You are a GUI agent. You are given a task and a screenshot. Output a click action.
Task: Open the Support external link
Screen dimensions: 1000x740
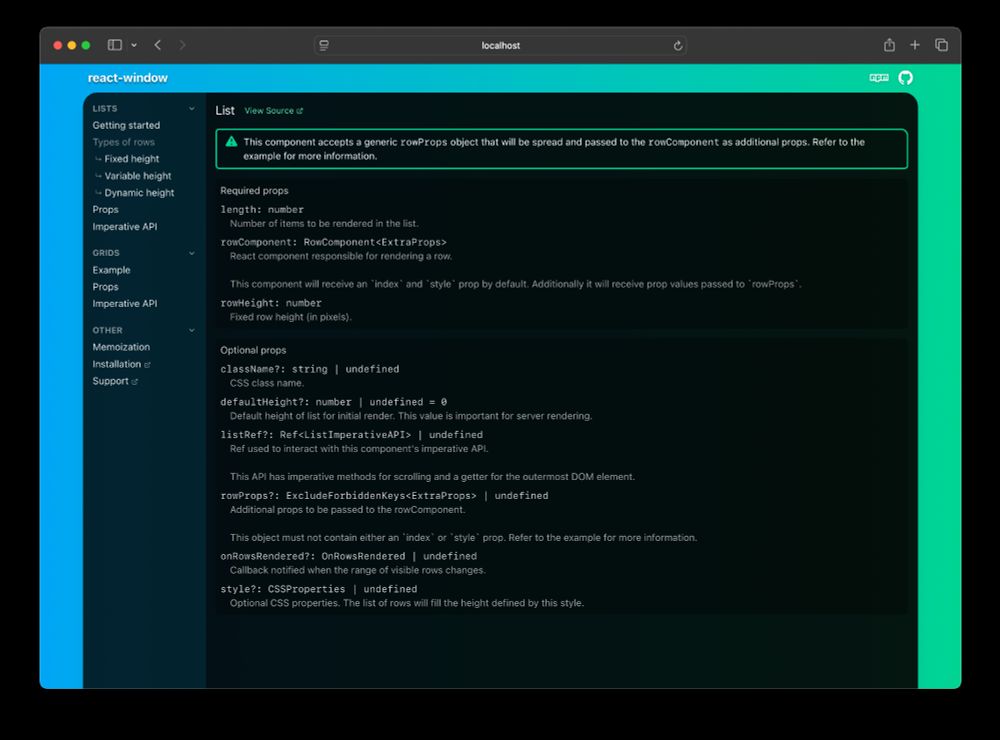click(115, 381)
